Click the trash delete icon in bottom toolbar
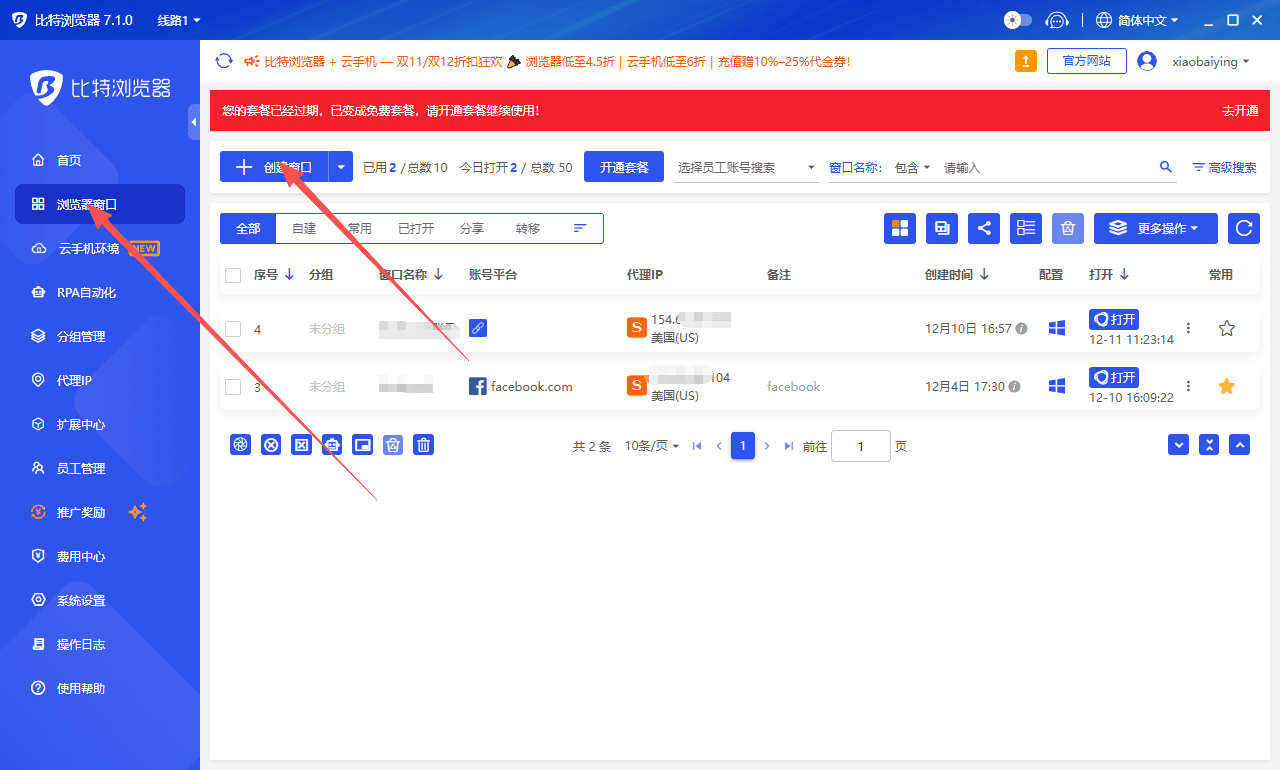 [x=424, y=445]
